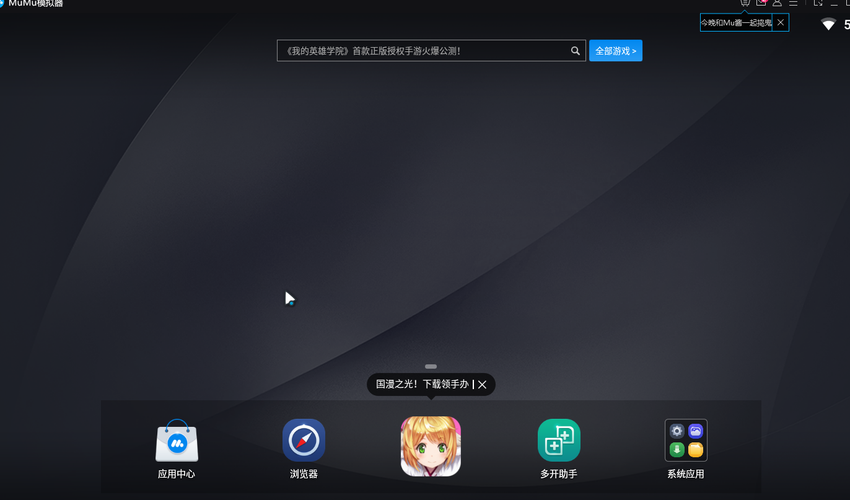The width and height of the screenshot is (850, 500).
Task: Click the Wi-Fi signal status icon
Action: [x=828, y=24]
